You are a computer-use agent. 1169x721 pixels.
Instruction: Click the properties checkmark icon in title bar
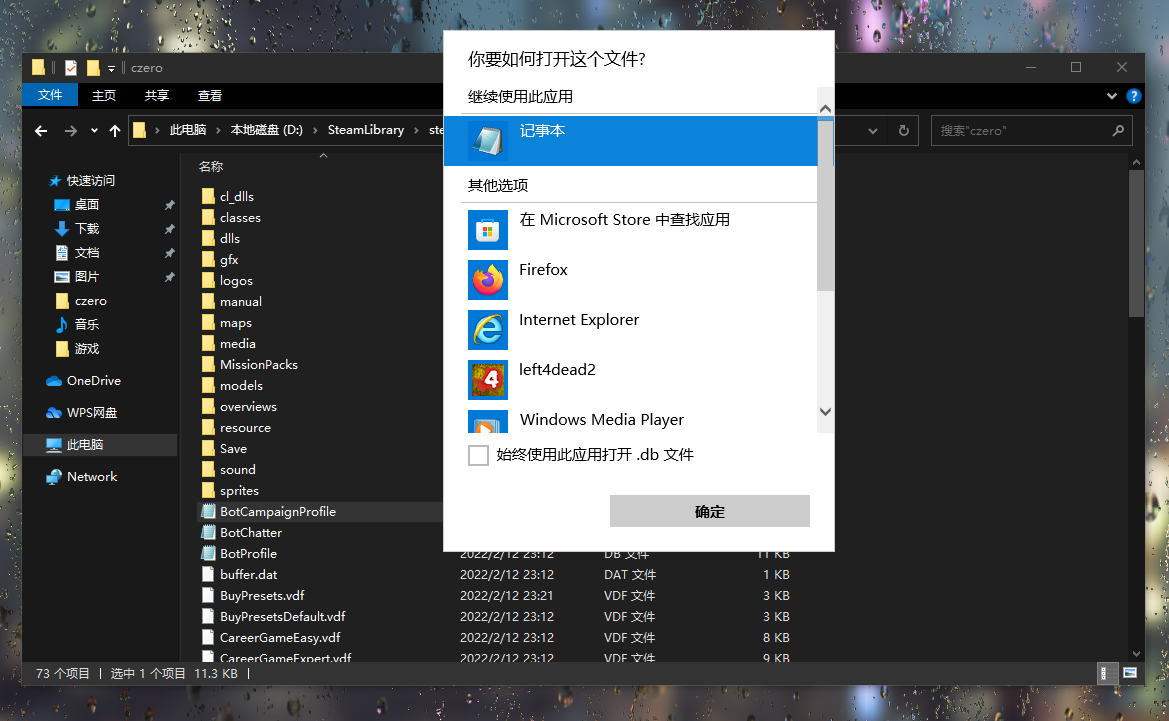coord(71,68)
